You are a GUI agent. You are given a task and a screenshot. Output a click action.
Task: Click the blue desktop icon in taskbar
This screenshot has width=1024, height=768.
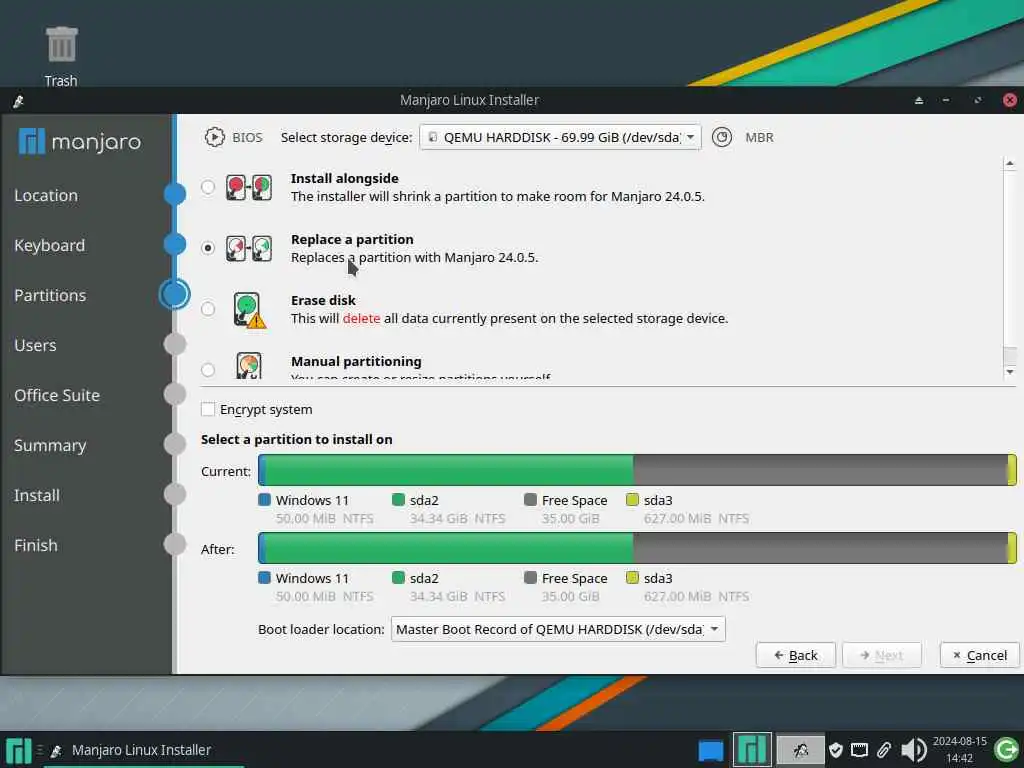pyautogui.click(x=711, y=751)
